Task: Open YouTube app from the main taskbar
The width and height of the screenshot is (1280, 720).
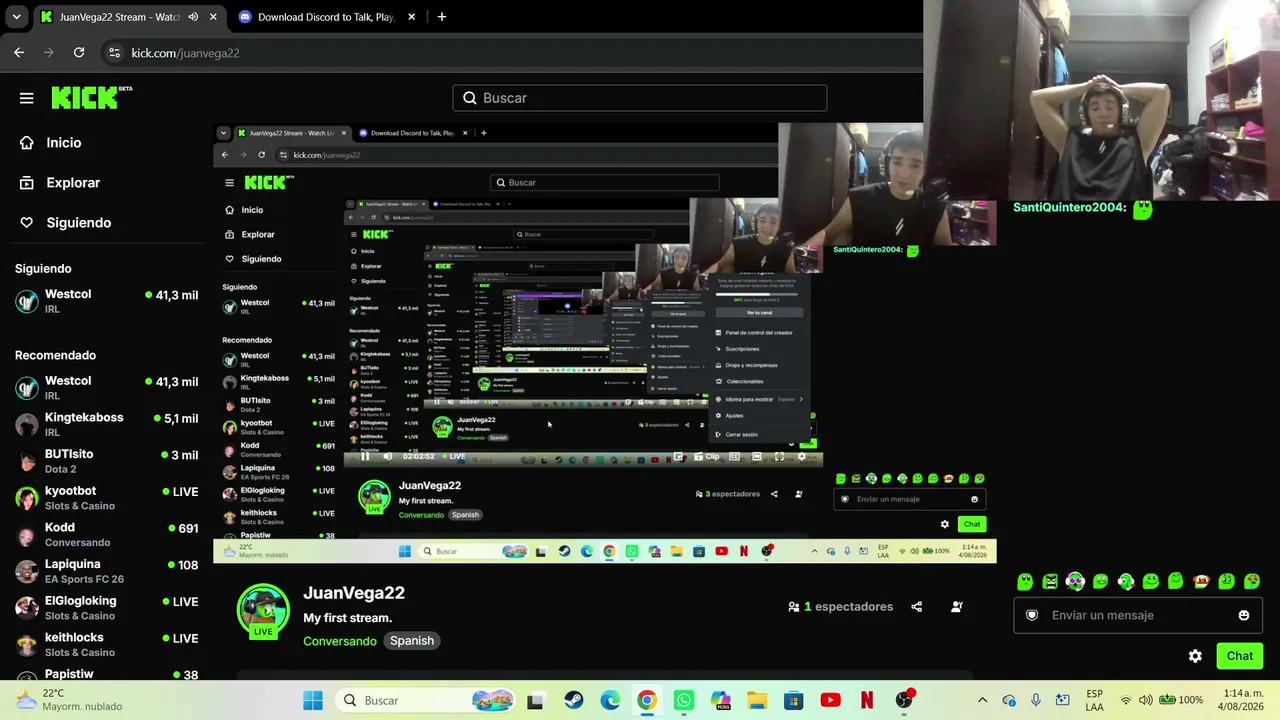Action: (830, 700)
